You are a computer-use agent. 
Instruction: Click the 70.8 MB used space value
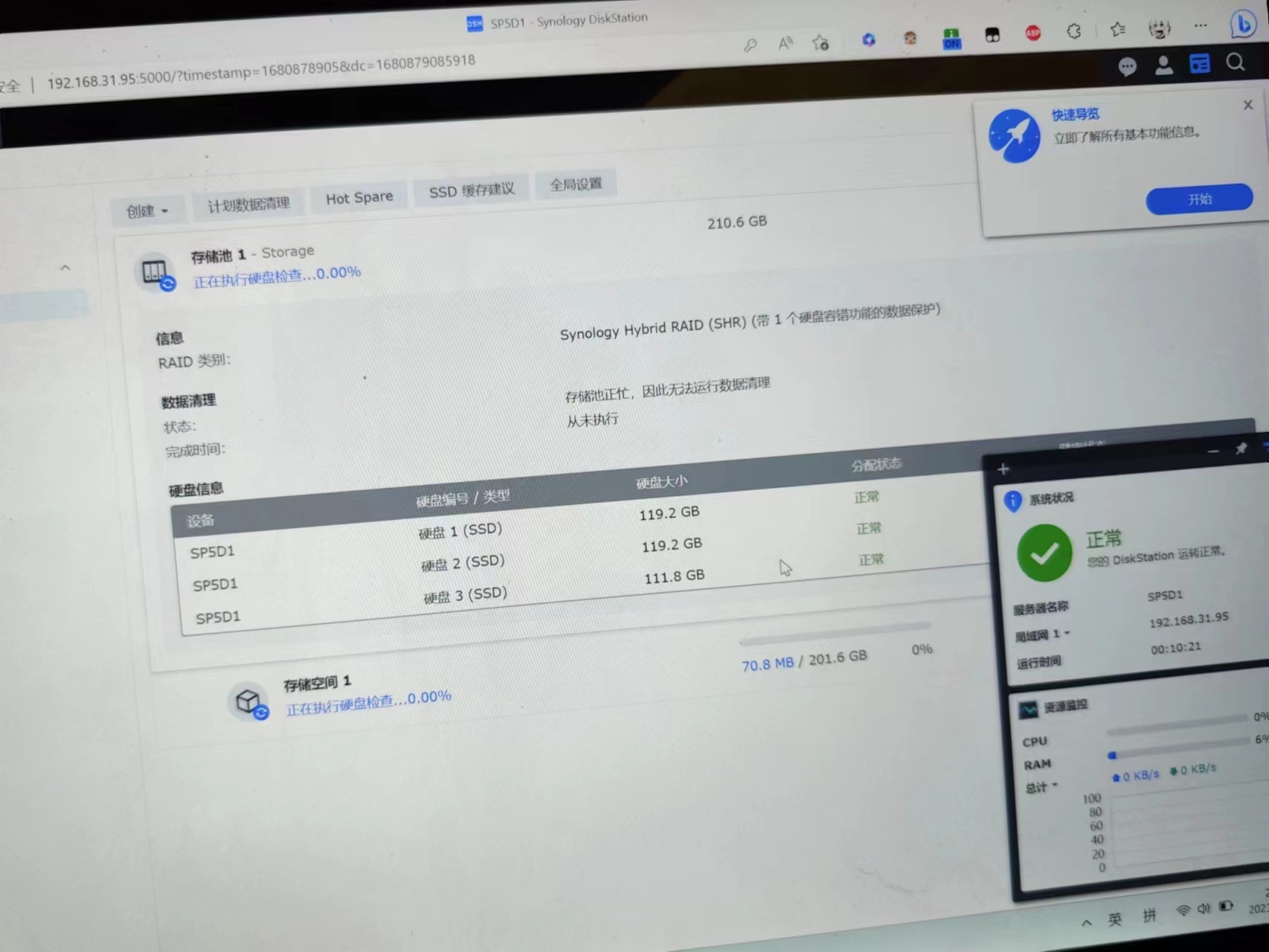coord(767,663)
